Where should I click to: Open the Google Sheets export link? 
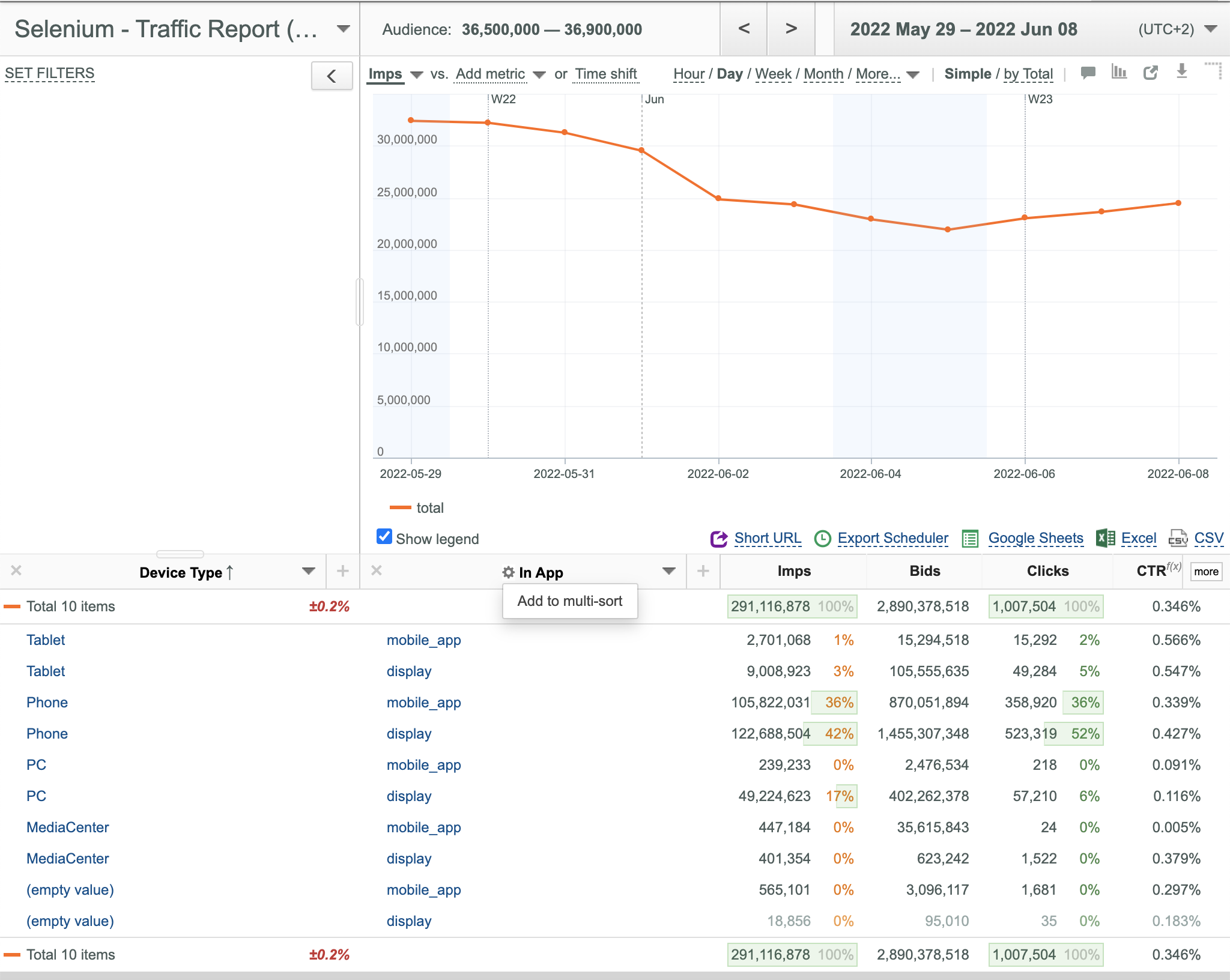tap(1035, 538)
